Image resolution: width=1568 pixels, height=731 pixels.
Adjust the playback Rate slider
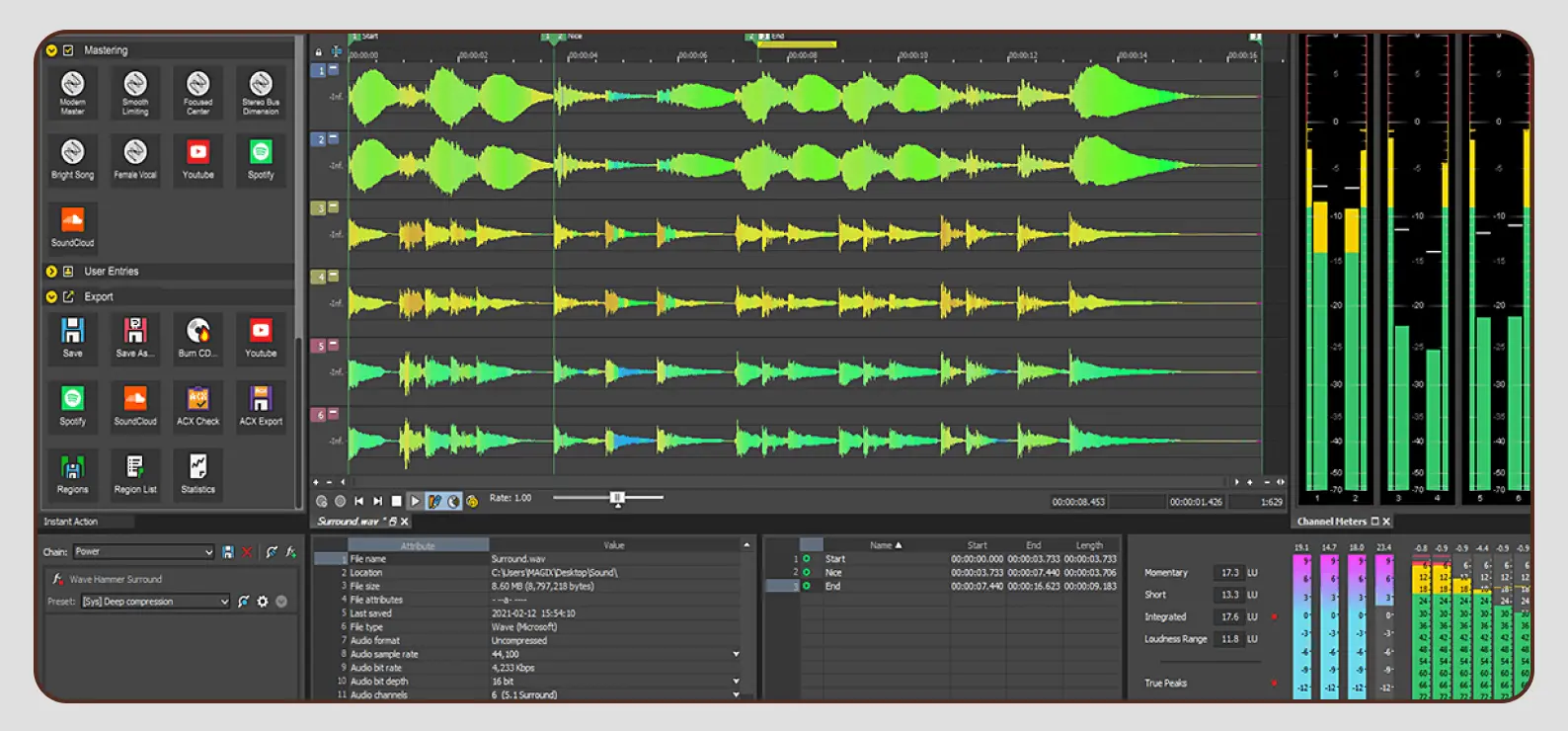pos(617,498)
